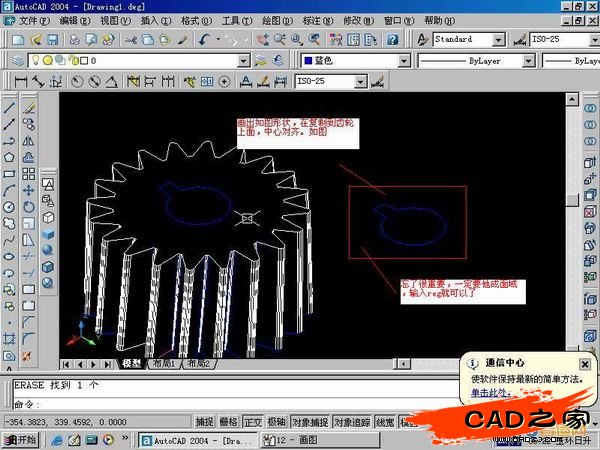Screen dimensions: 600x450
Task: Switch to the 布局1 layout tab
Action: tap(163, 364)
